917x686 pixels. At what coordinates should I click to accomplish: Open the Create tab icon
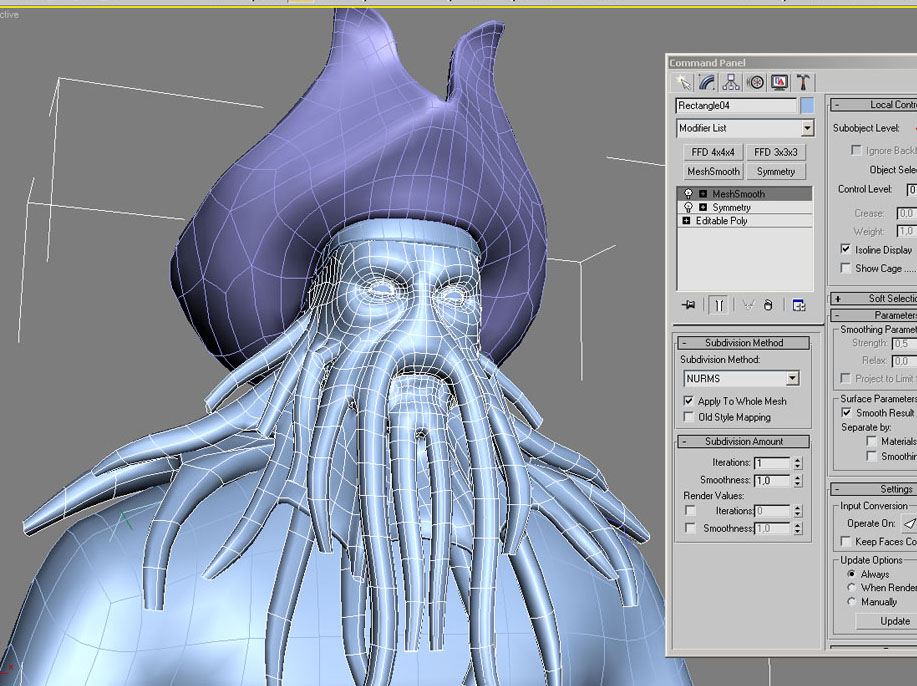tap(682, 82)
